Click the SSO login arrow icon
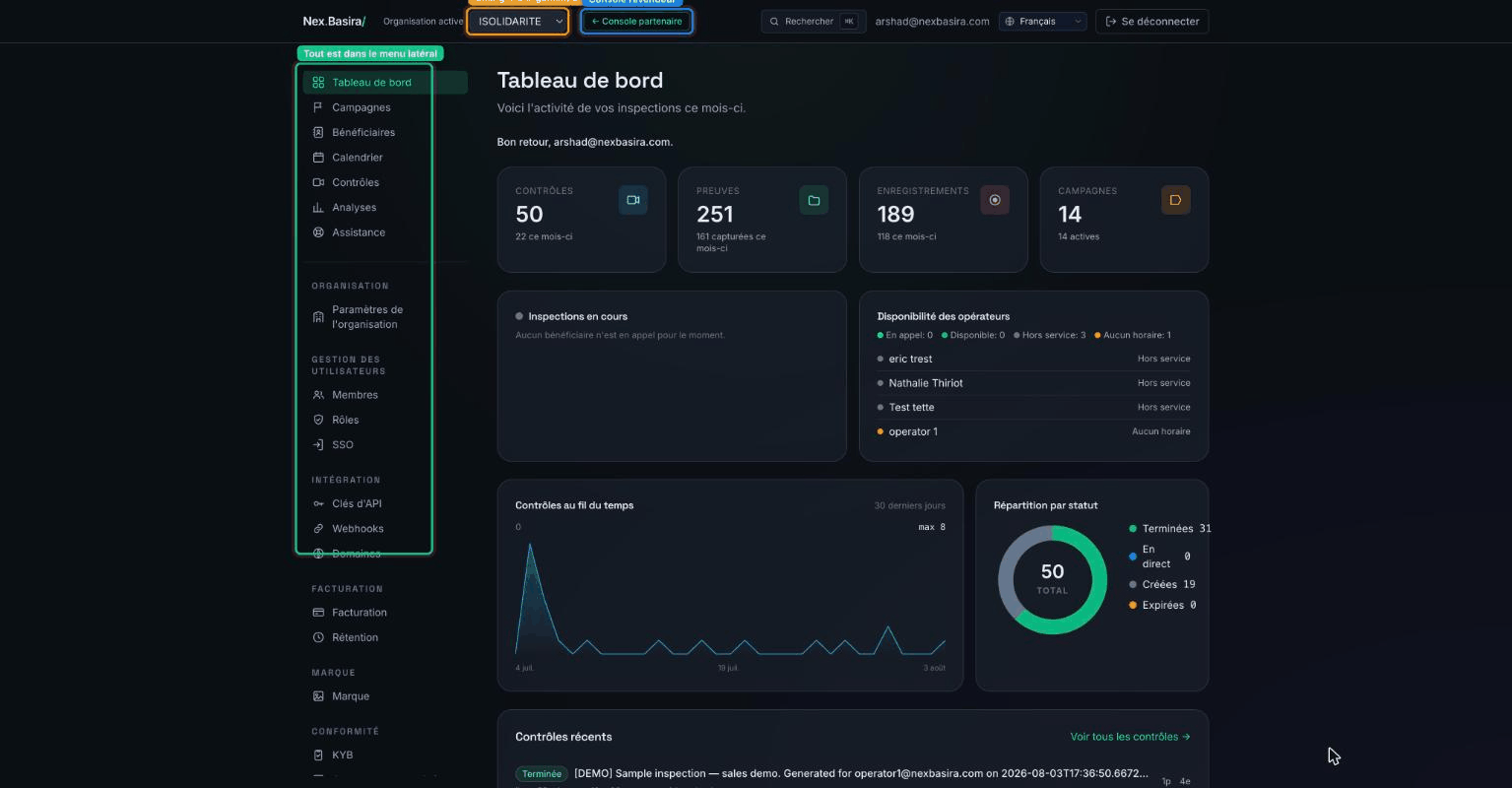This screenshot has width=1512, height=788. click(318, 445)
